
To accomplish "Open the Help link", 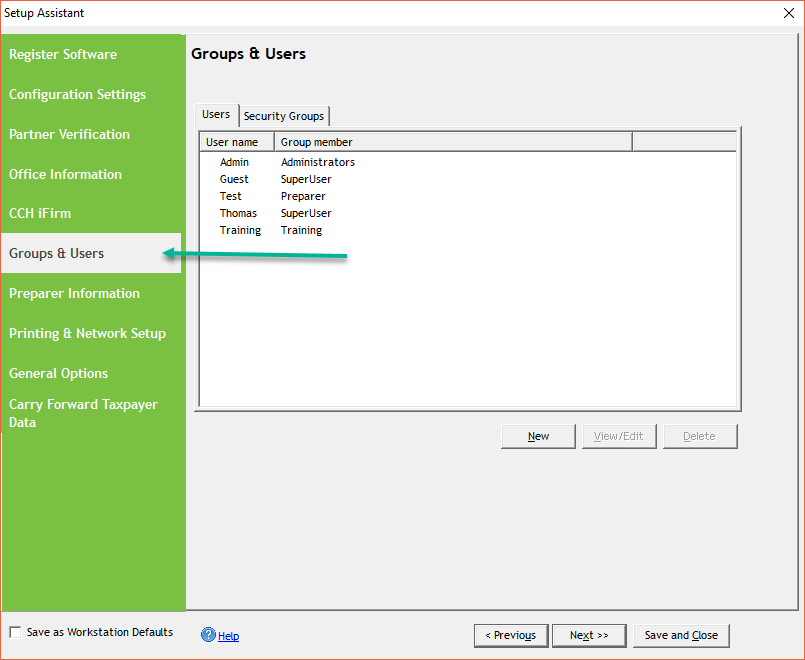I will (x=228, y=636).
